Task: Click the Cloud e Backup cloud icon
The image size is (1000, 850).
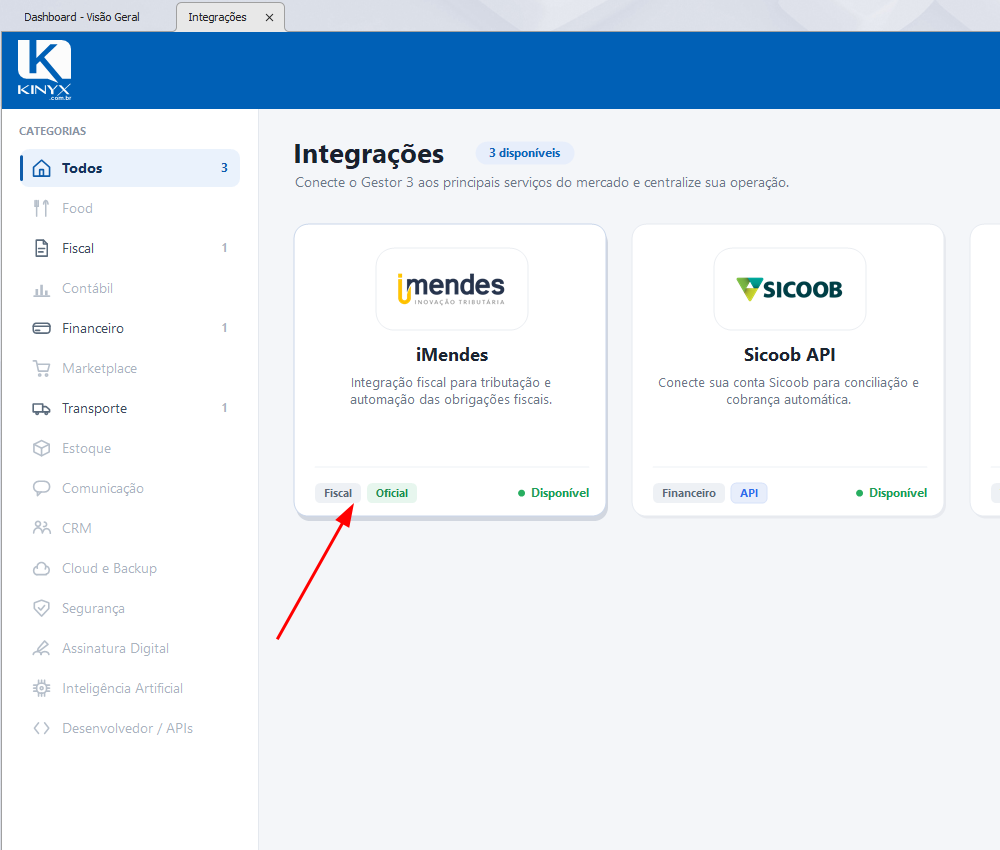Action: 41,568
